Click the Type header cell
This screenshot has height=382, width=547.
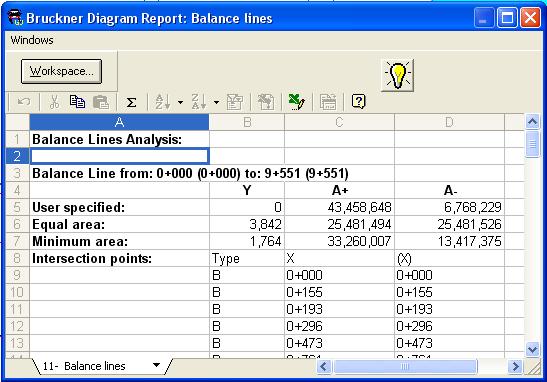pyautogui.click(x=247, y=259)
